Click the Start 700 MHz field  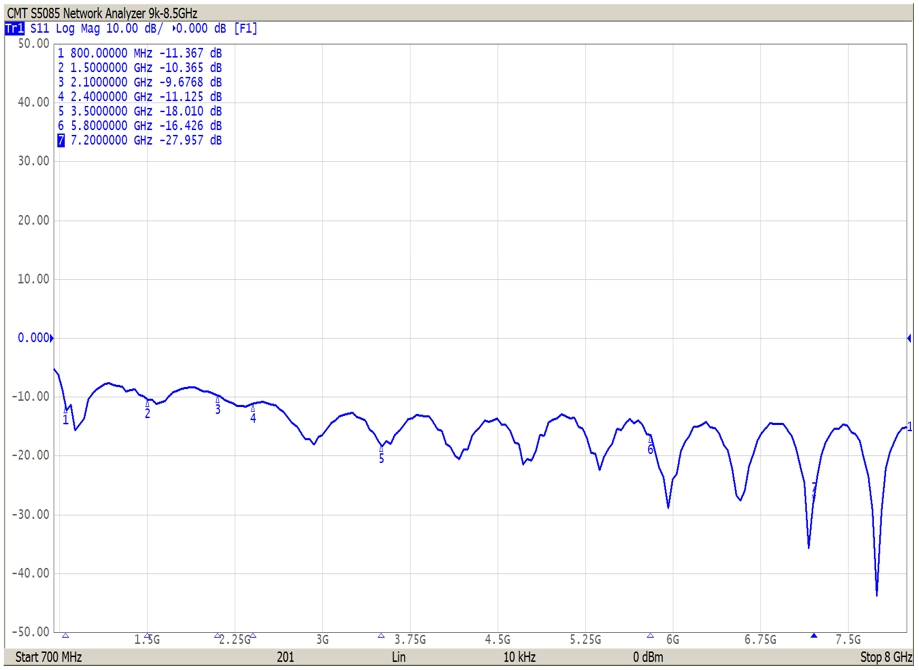click(49, 657)
